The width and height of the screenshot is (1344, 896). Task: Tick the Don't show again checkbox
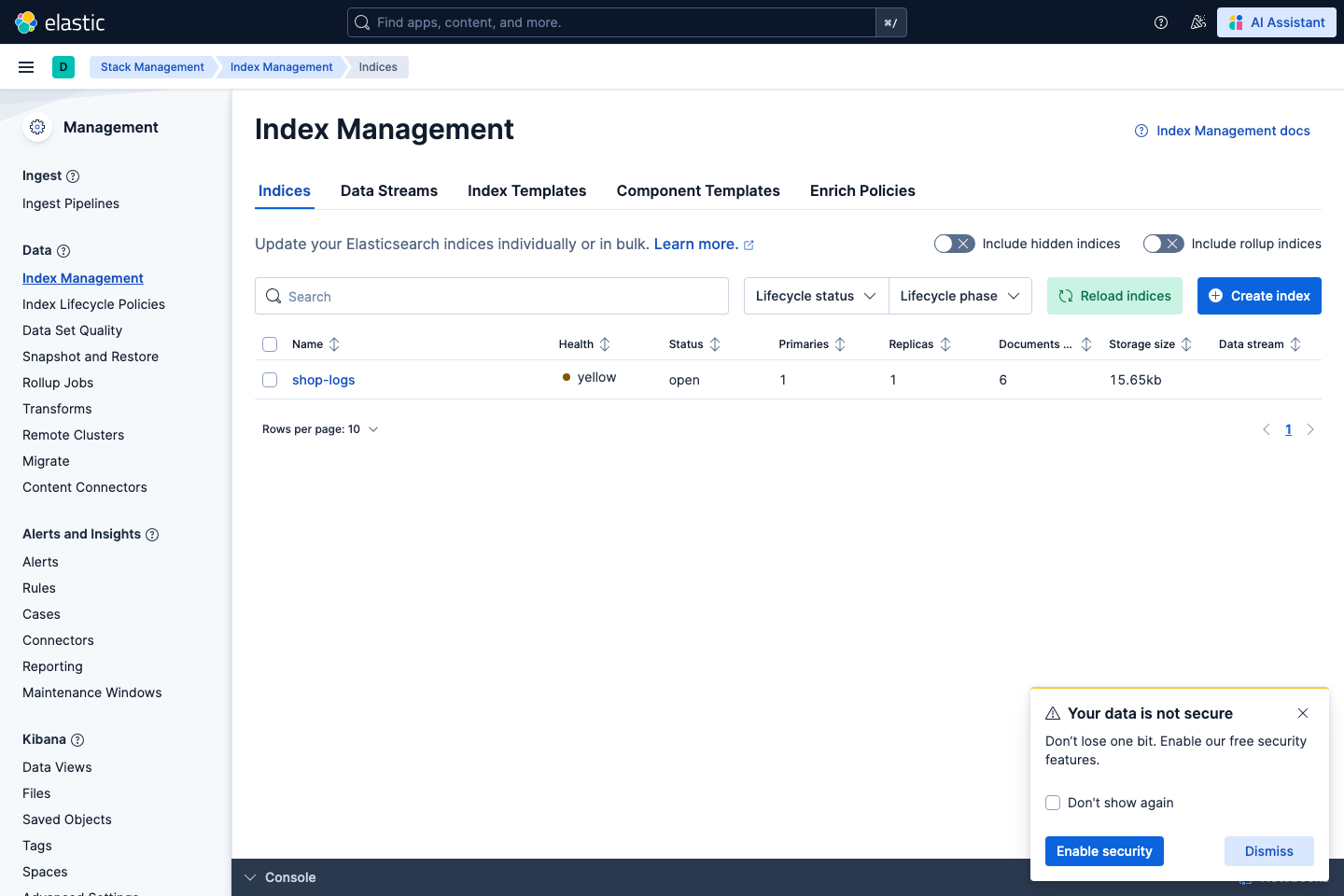pyautogui.click(x=1053, y=803)
